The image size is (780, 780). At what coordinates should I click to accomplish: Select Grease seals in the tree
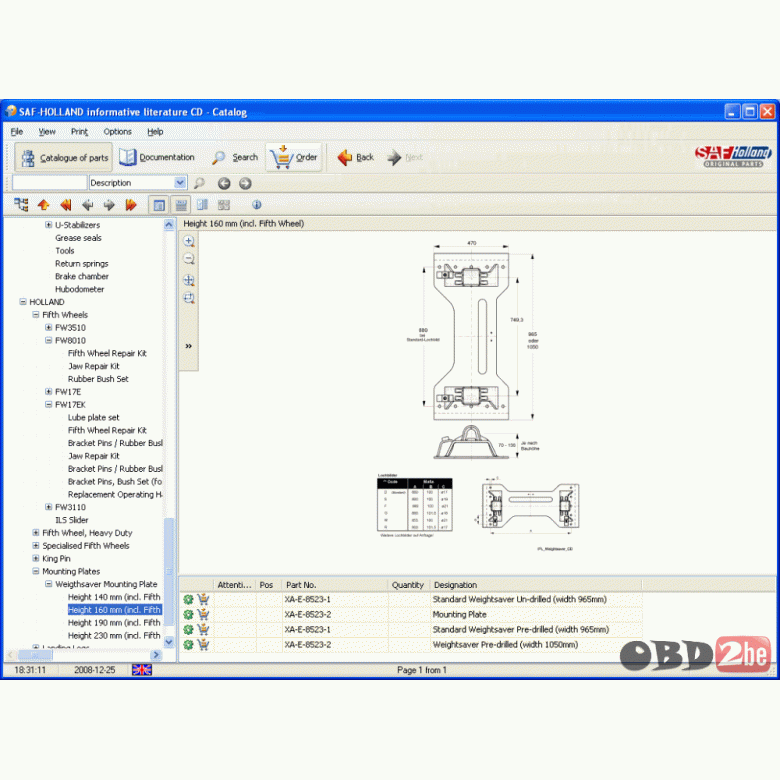(78, 238)
